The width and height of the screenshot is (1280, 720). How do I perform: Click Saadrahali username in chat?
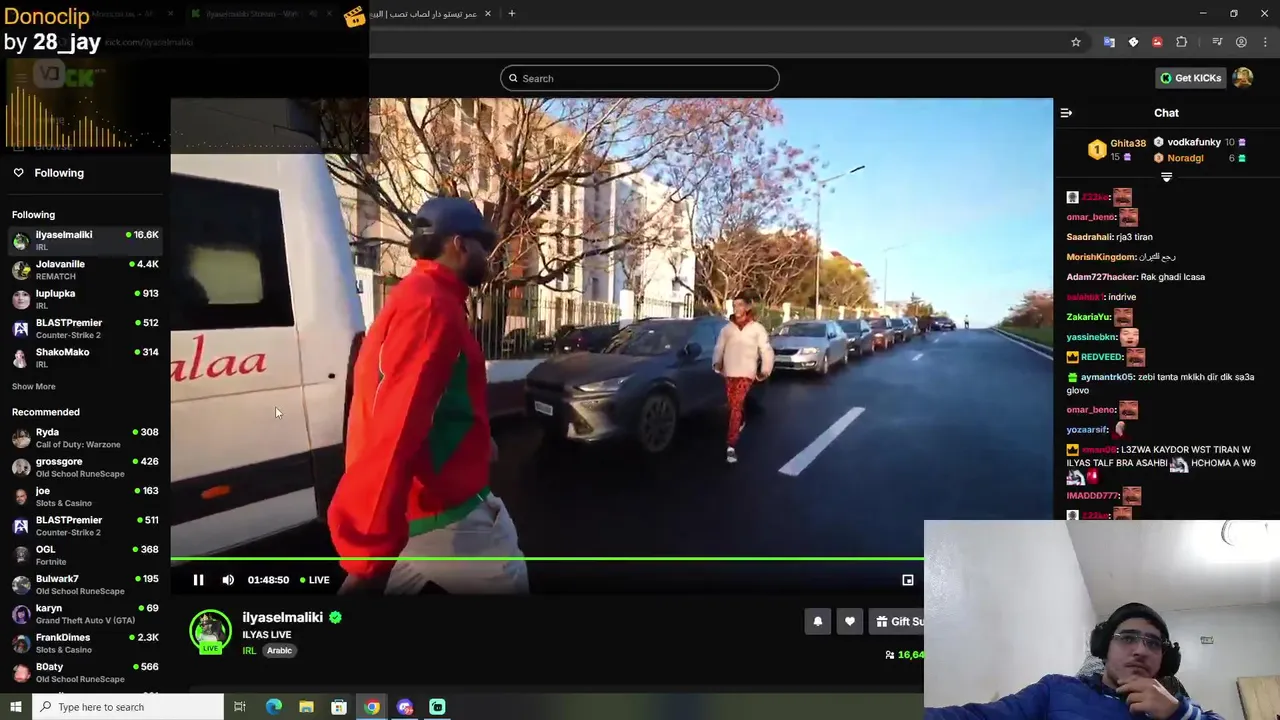pyautogui.click(x=1090, y=237)
